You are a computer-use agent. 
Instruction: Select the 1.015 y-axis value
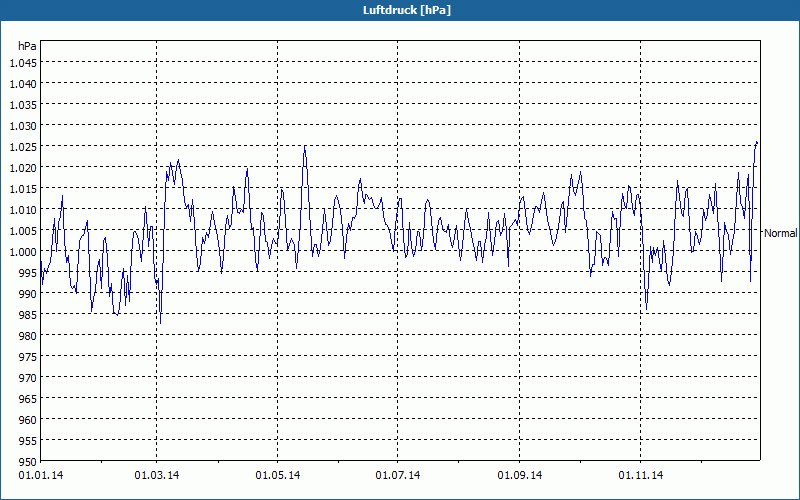coord(23,189)
